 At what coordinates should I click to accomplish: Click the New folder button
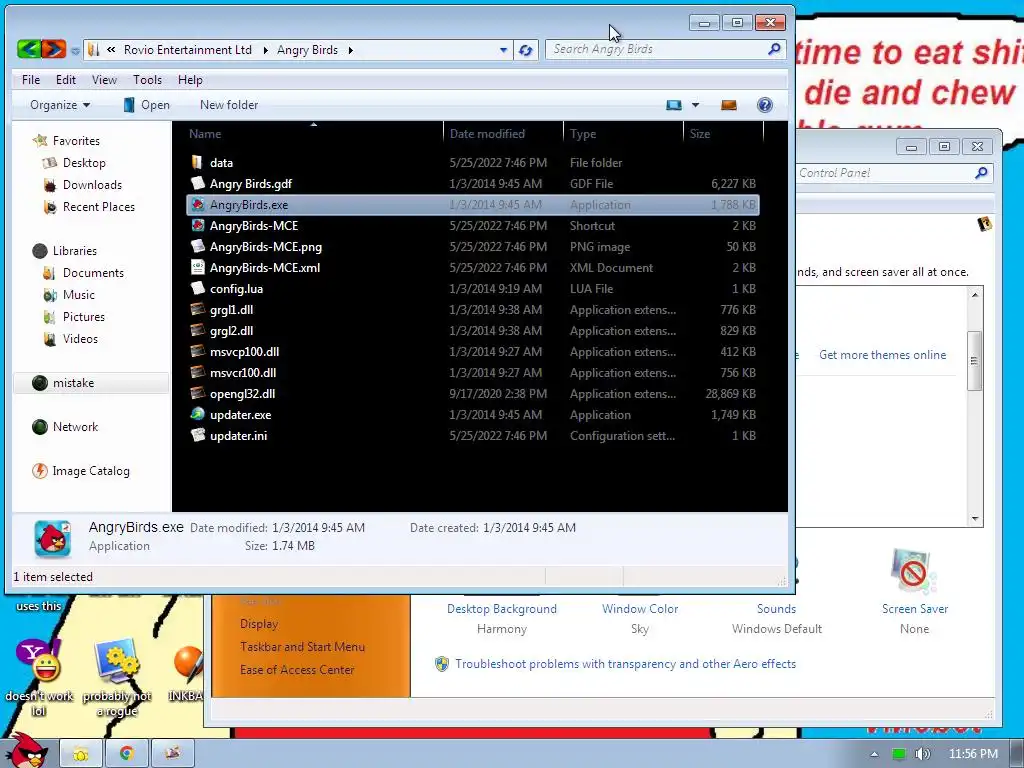point(229,105)
